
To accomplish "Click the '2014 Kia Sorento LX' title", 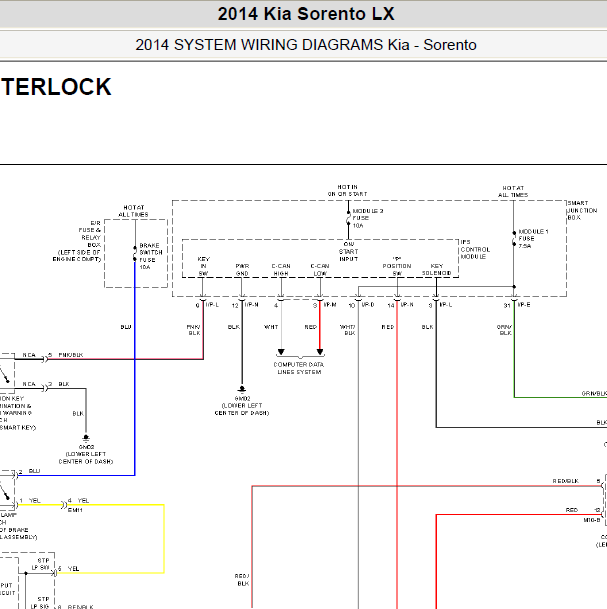I will (x=306, y=14).
